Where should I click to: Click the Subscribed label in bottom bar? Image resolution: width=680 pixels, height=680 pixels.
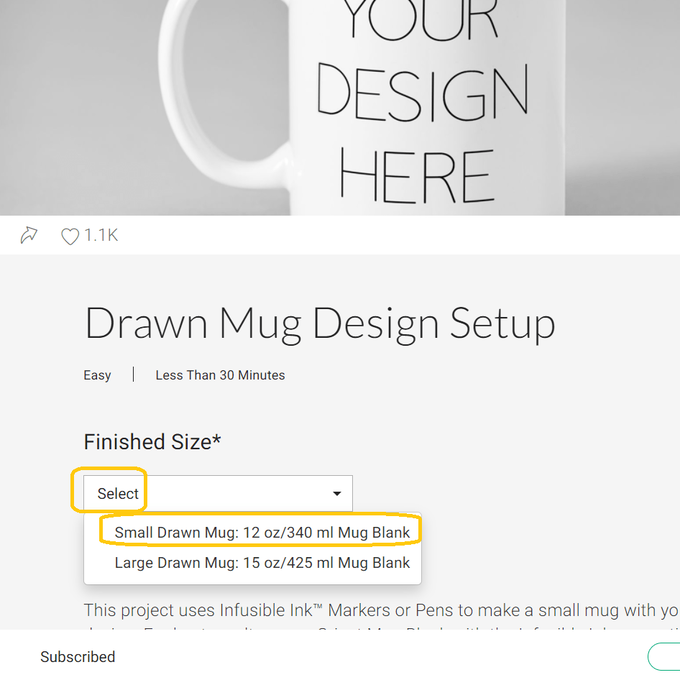coord(77,657)
